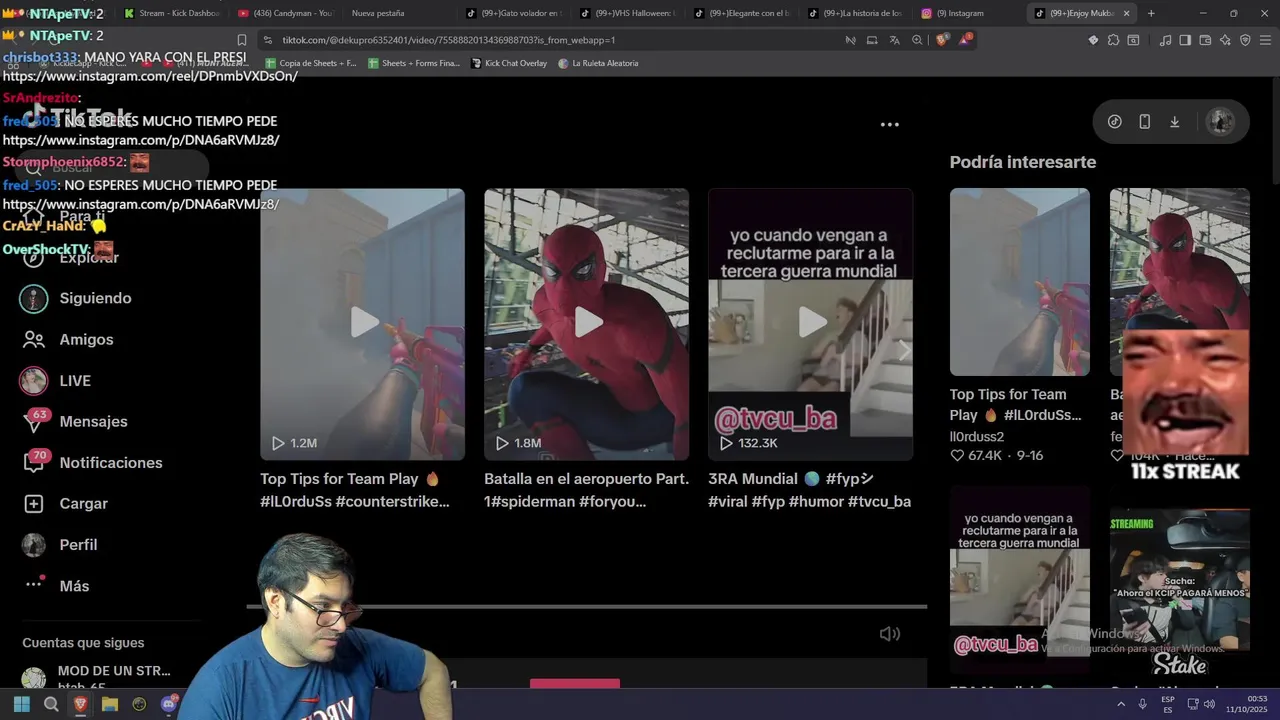Open File Explorer from taskbar
Viewport: 1280px width, 720px height.
click(x=110, y=704)
